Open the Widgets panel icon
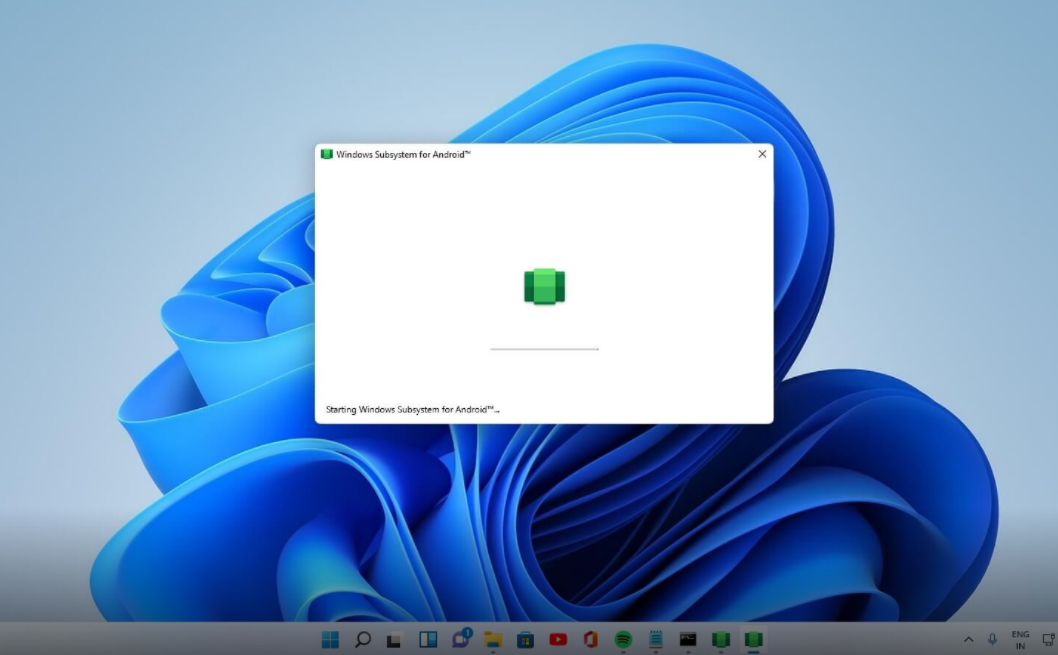1058x655 pixels. pyautogui.click(x=428, y=639)
